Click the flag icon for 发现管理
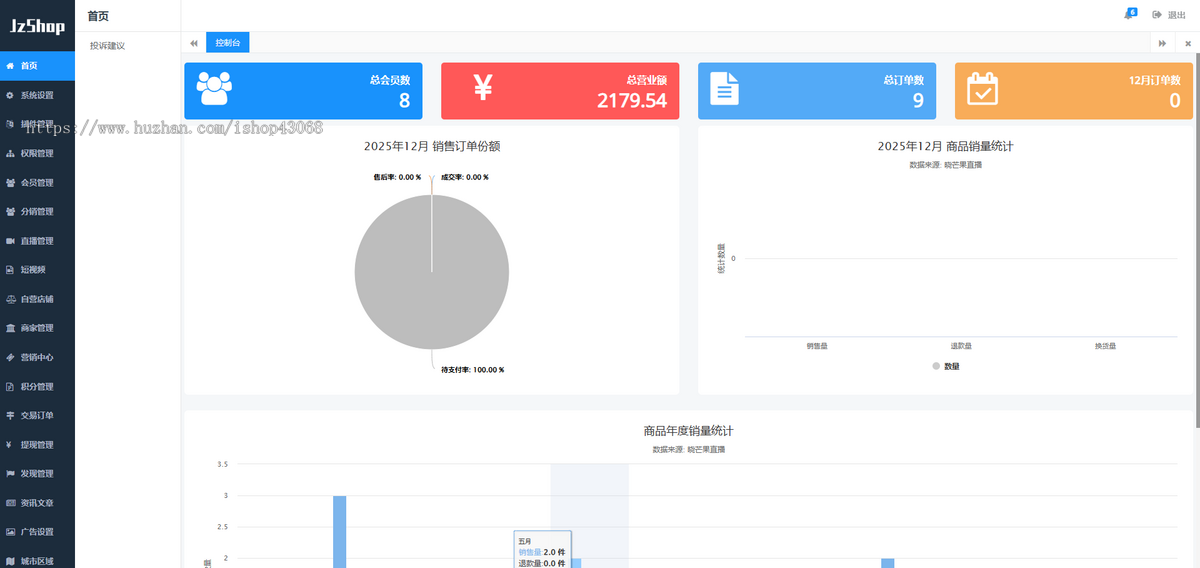 click(10, 473)
